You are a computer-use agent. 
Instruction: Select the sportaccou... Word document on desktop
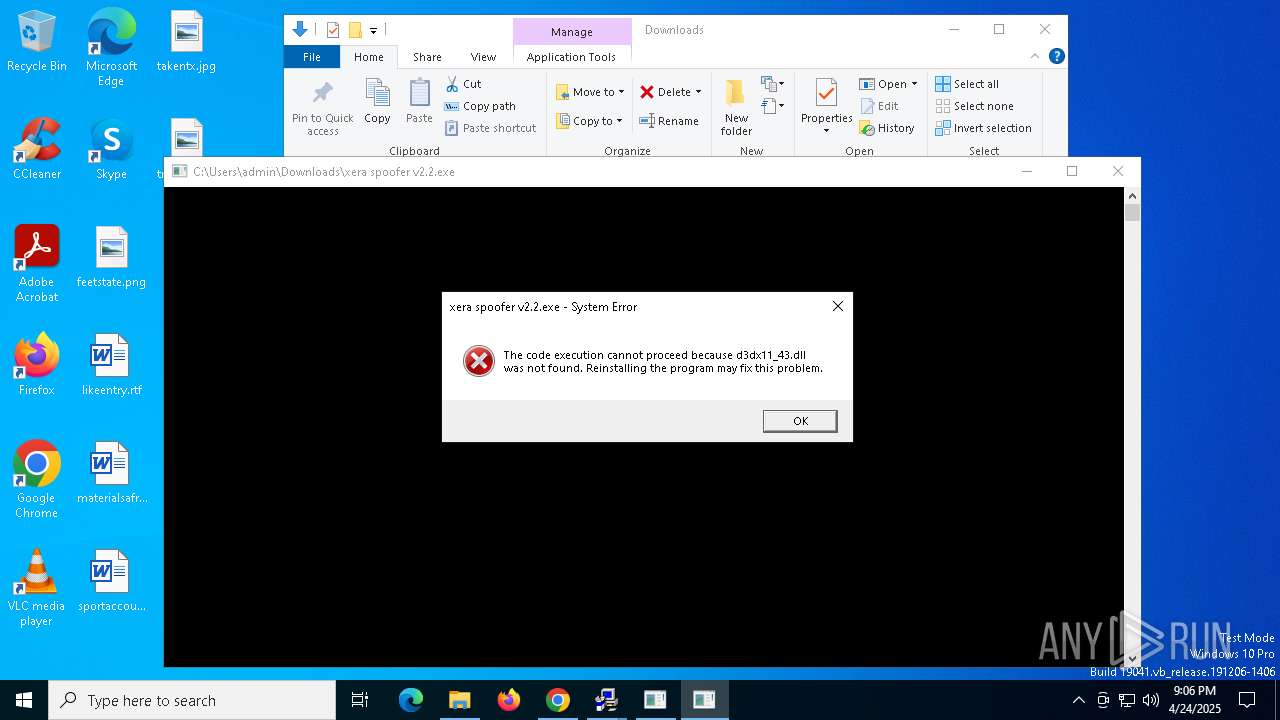111,582
